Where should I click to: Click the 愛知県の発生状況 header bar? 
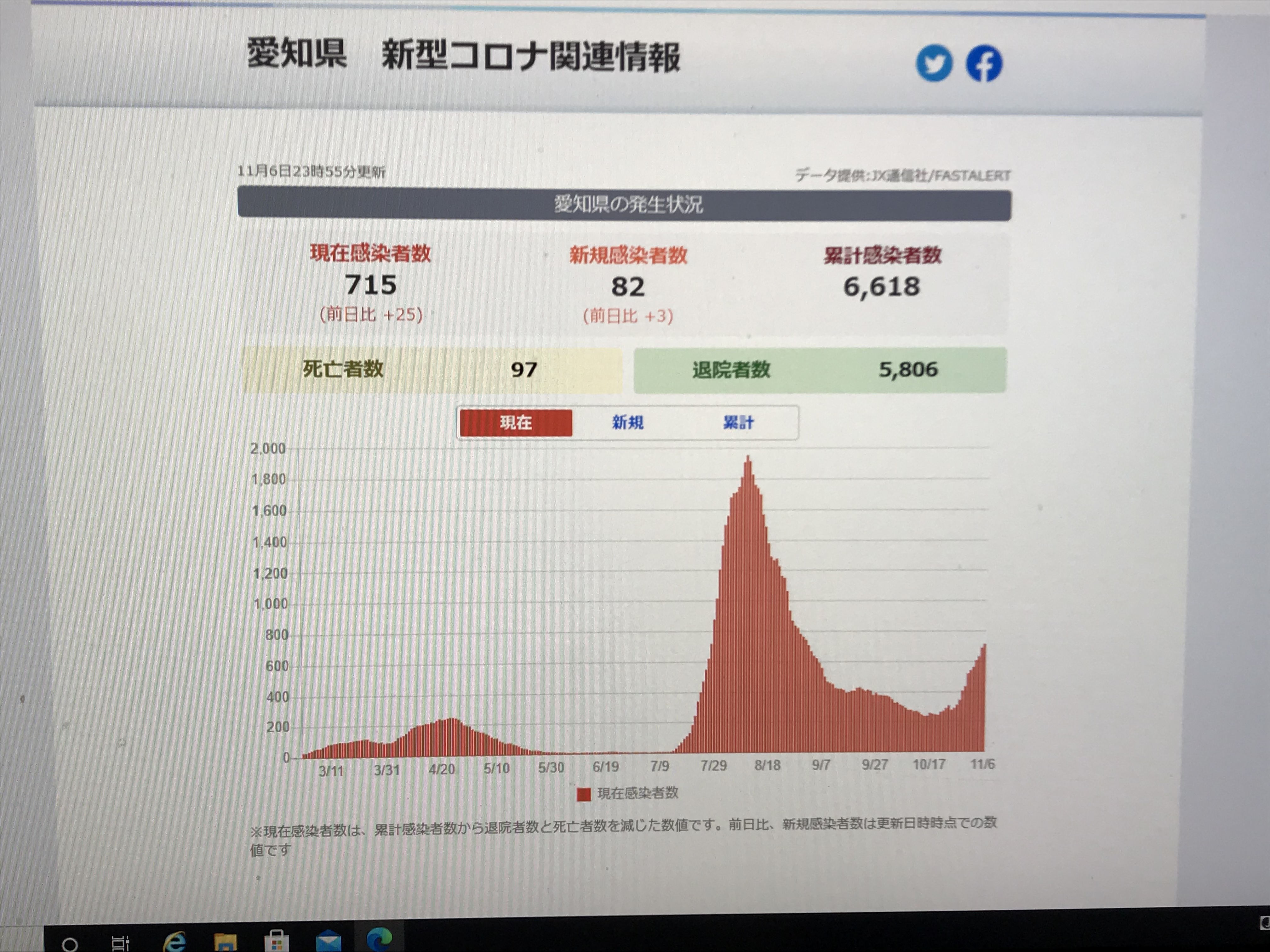(x=625, y=204)
